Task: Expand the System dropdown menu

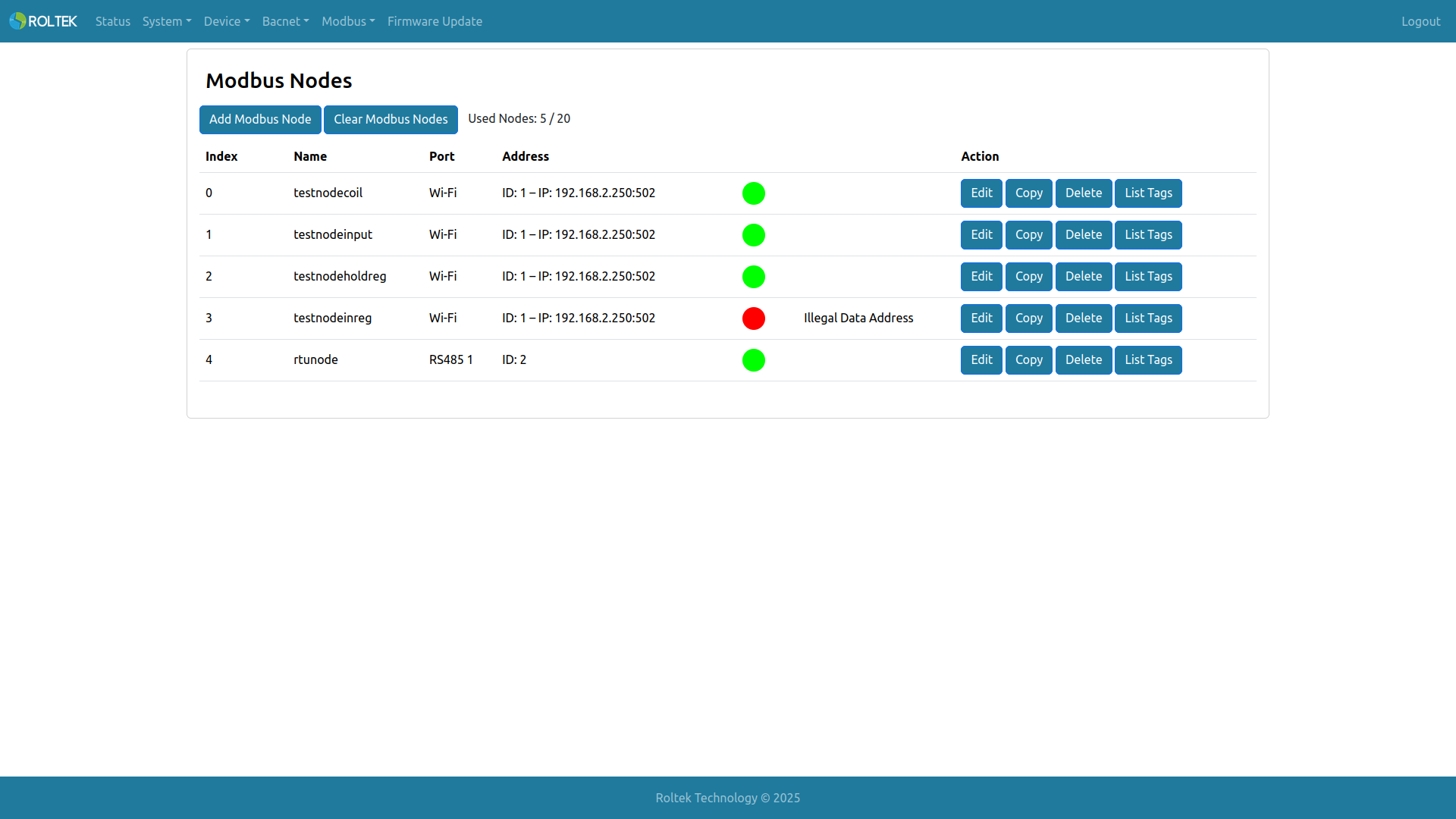Action: [x=167, y=21]
